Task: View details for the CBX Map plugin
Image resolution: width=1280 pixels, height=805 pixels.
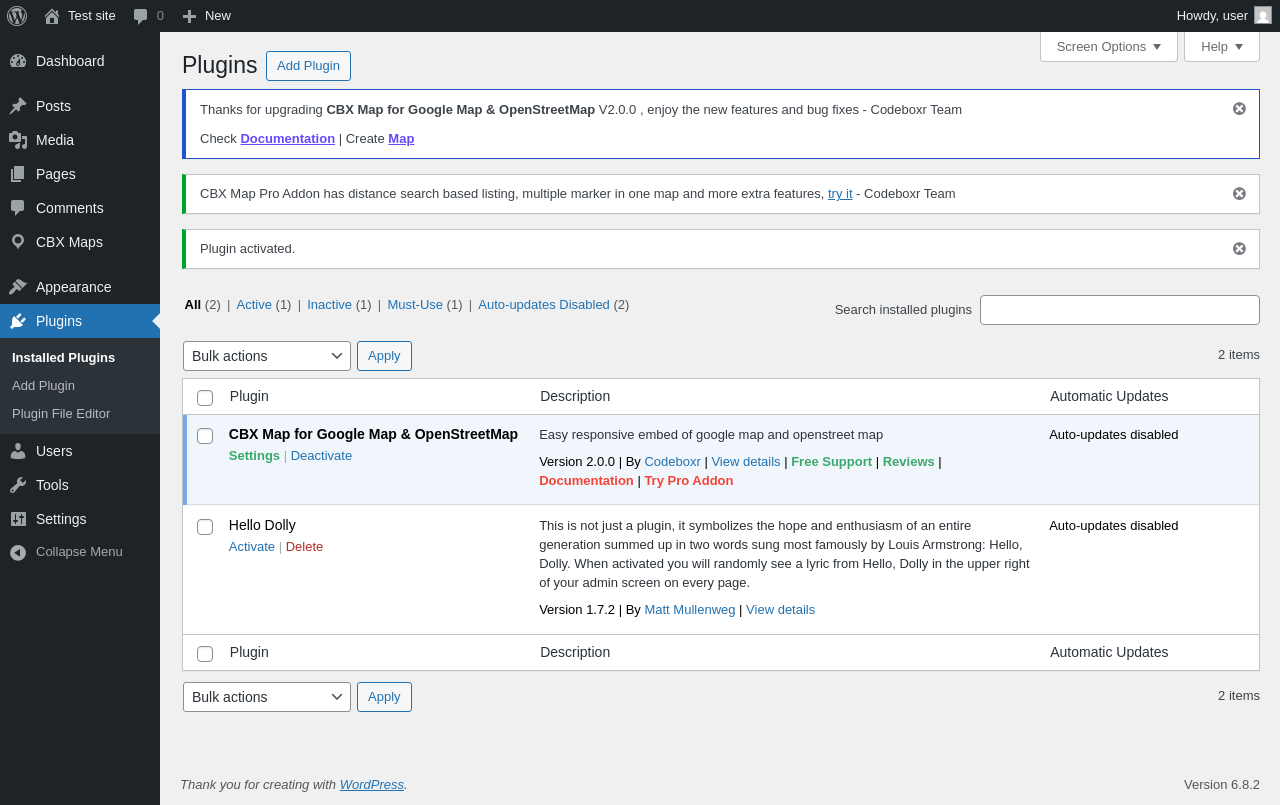Action: click(x=746, y=462)
